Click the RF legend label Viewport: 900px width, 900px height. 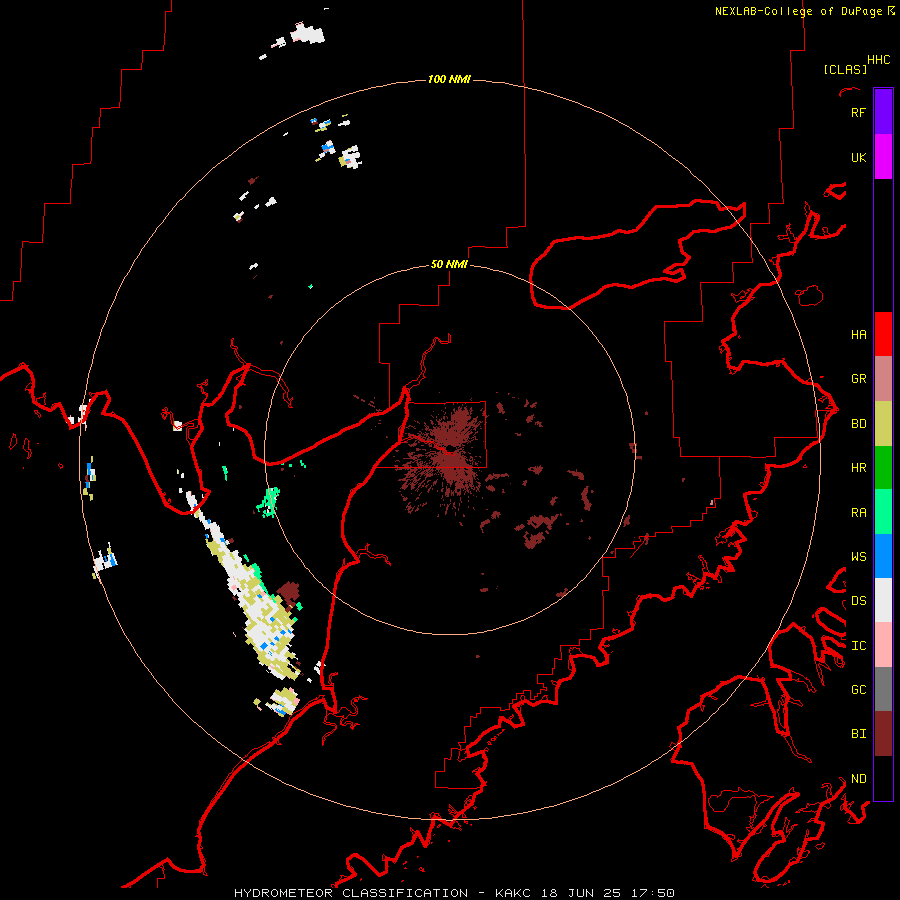click(858, 112)
